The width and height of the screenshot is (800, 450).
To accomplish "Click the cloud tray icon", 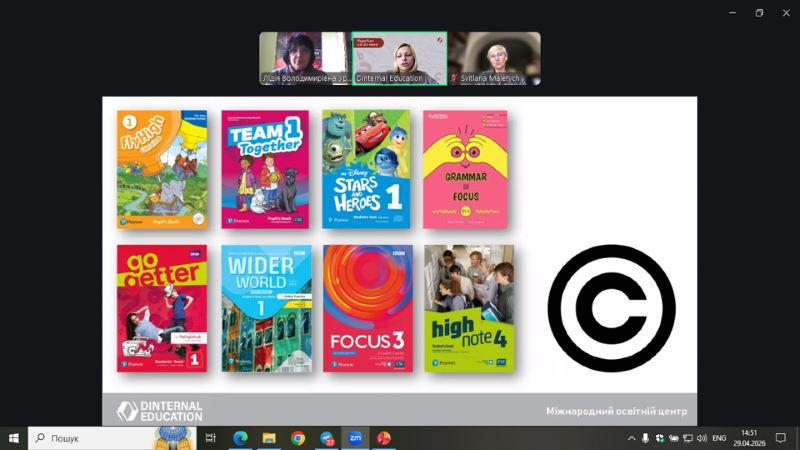I will tap(673, 438).
